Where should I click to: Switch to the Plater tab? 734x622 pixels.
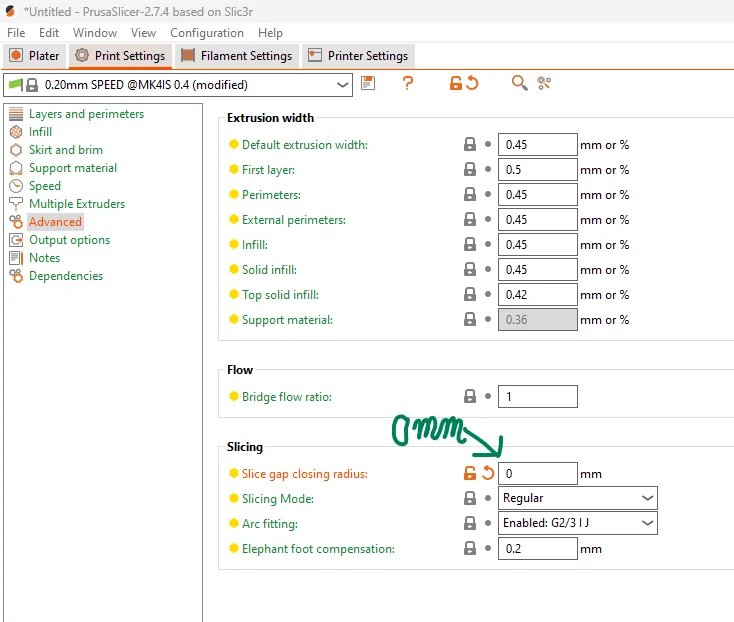pyautogui.click(x=35, y=56)
